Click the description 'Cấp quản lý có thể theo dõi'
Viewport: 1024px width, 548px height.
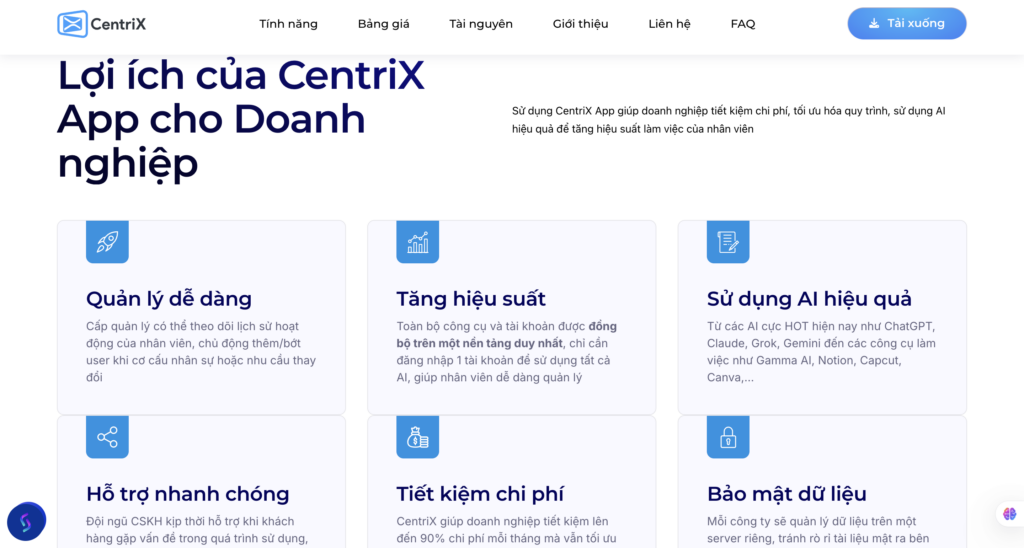(201, 351)
